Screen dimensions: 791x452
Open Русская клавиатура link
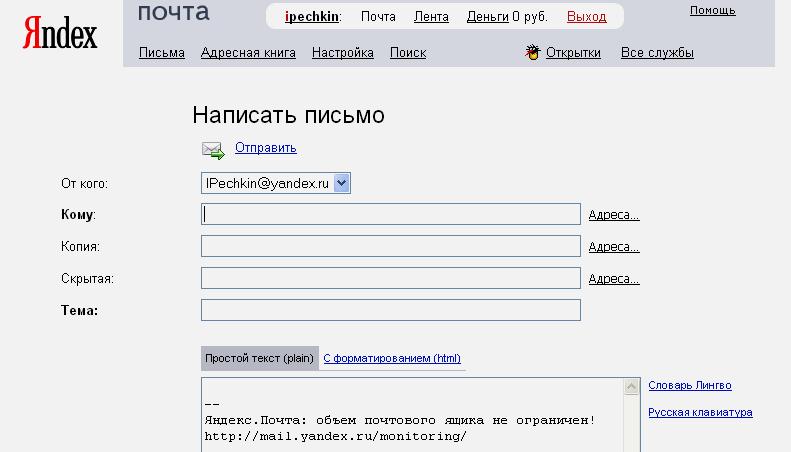pos(700,412)
